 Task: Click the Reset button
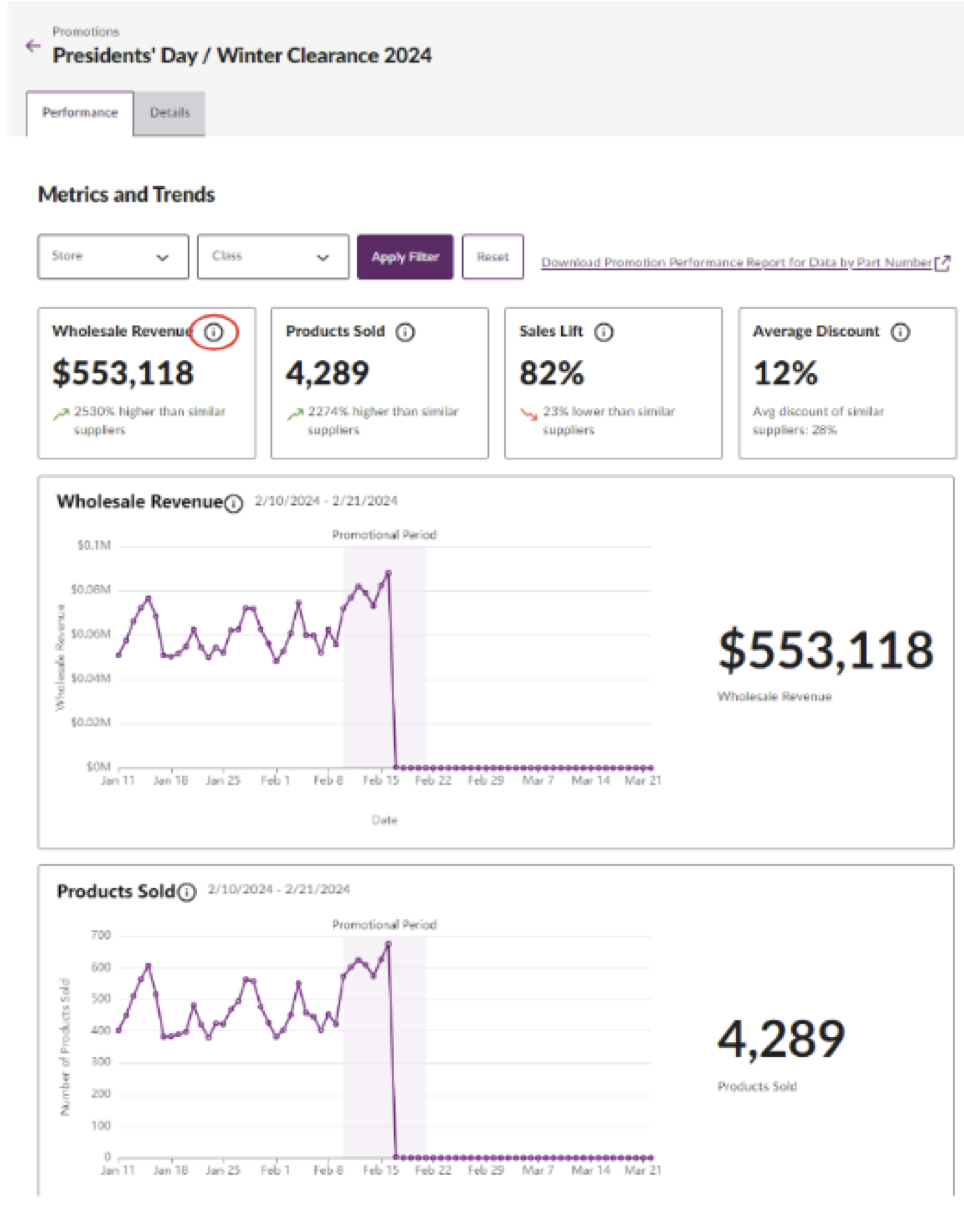click(493, 257)
